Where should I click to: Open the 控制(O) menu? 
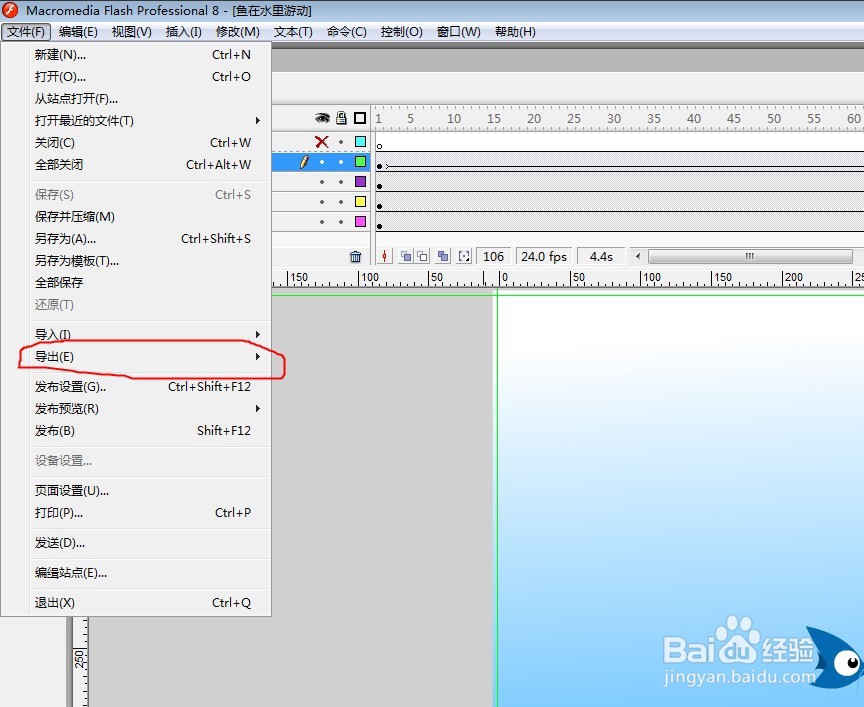[x=402, y=32]
